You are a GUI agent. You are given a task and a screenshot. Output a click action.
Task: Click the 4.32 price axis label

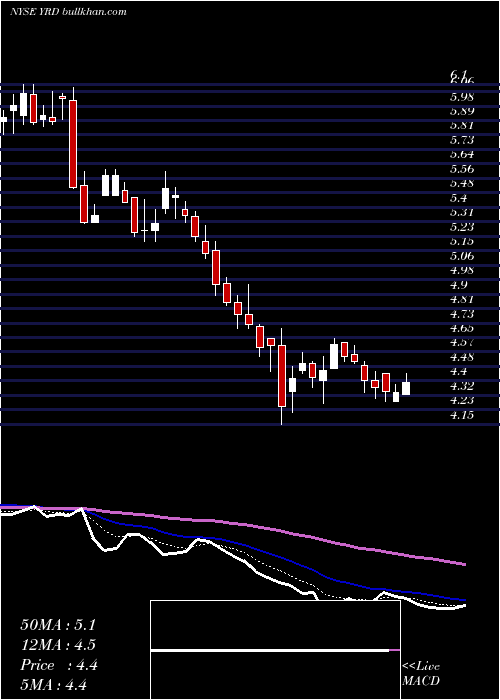pyautogui.click(x=462, y=386)
